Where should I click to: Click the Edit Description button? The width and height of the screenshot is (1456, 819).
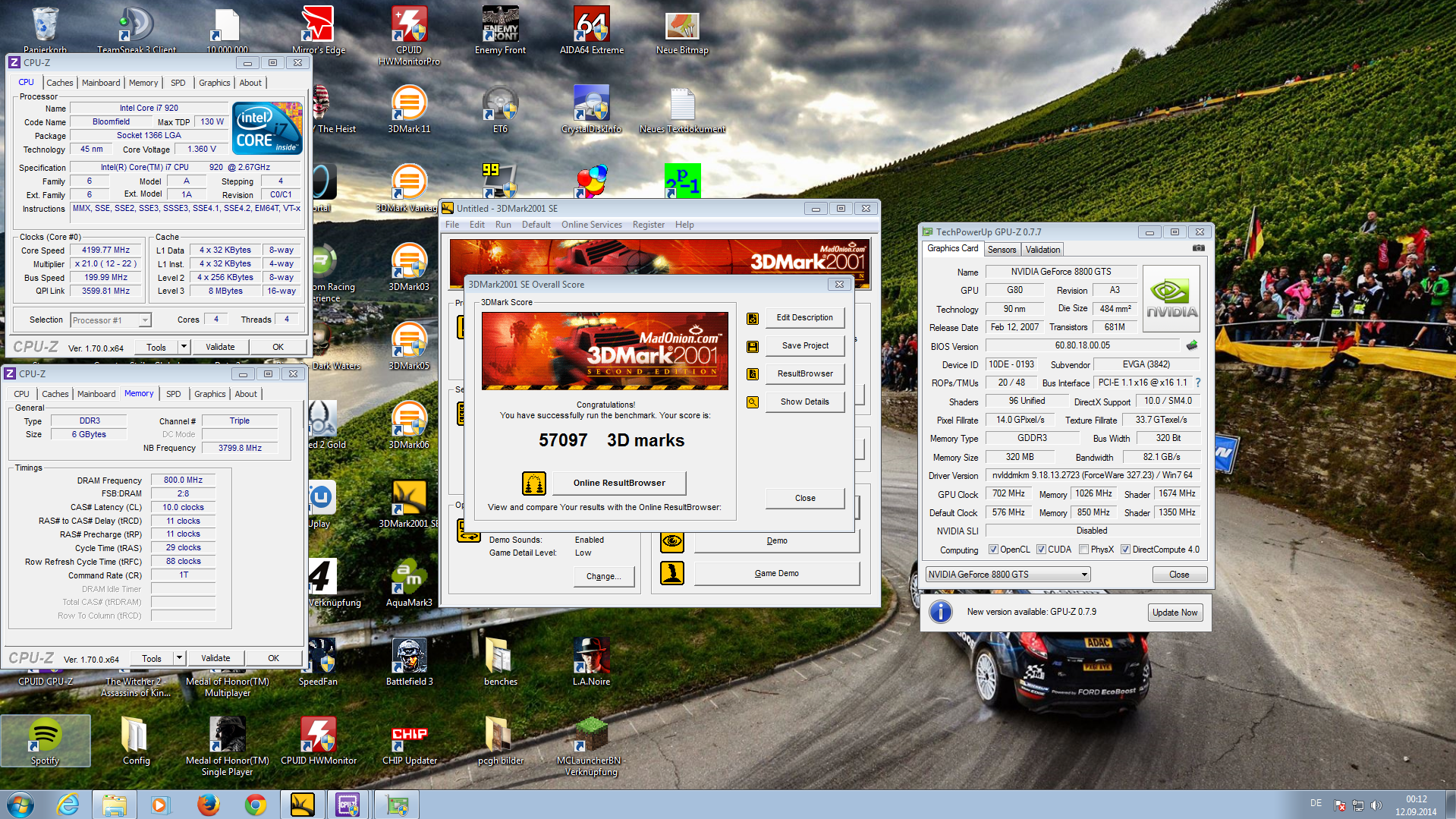804,318
